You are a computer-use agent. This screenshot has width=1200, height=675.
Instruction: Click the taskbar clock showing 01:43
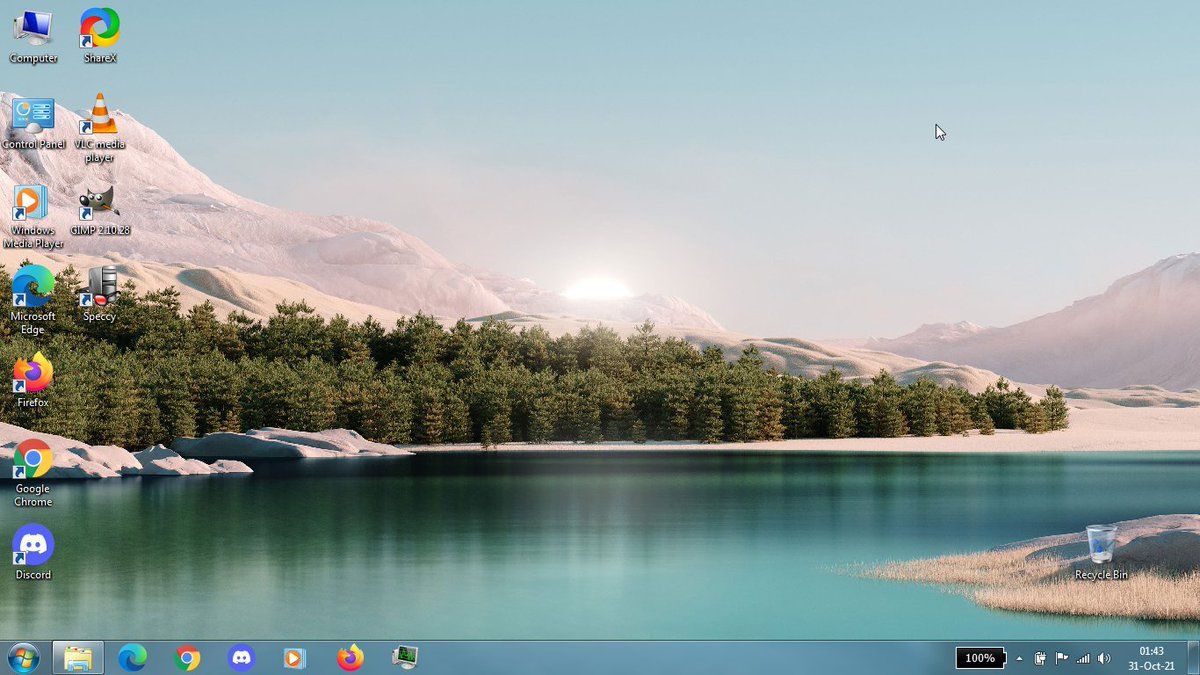1152,658
